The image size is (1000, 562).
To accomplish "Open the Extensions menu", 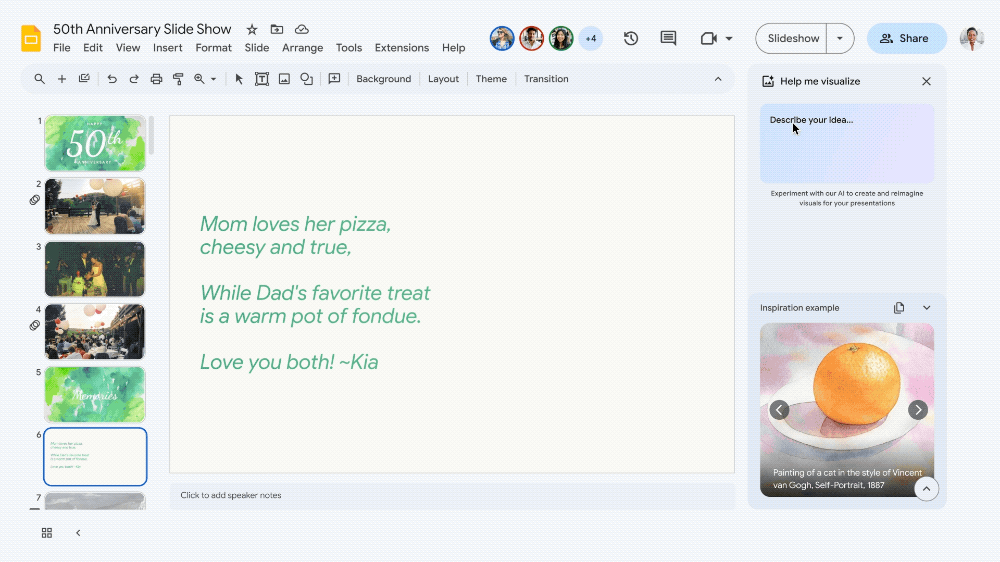I will (x=401, y=48).
